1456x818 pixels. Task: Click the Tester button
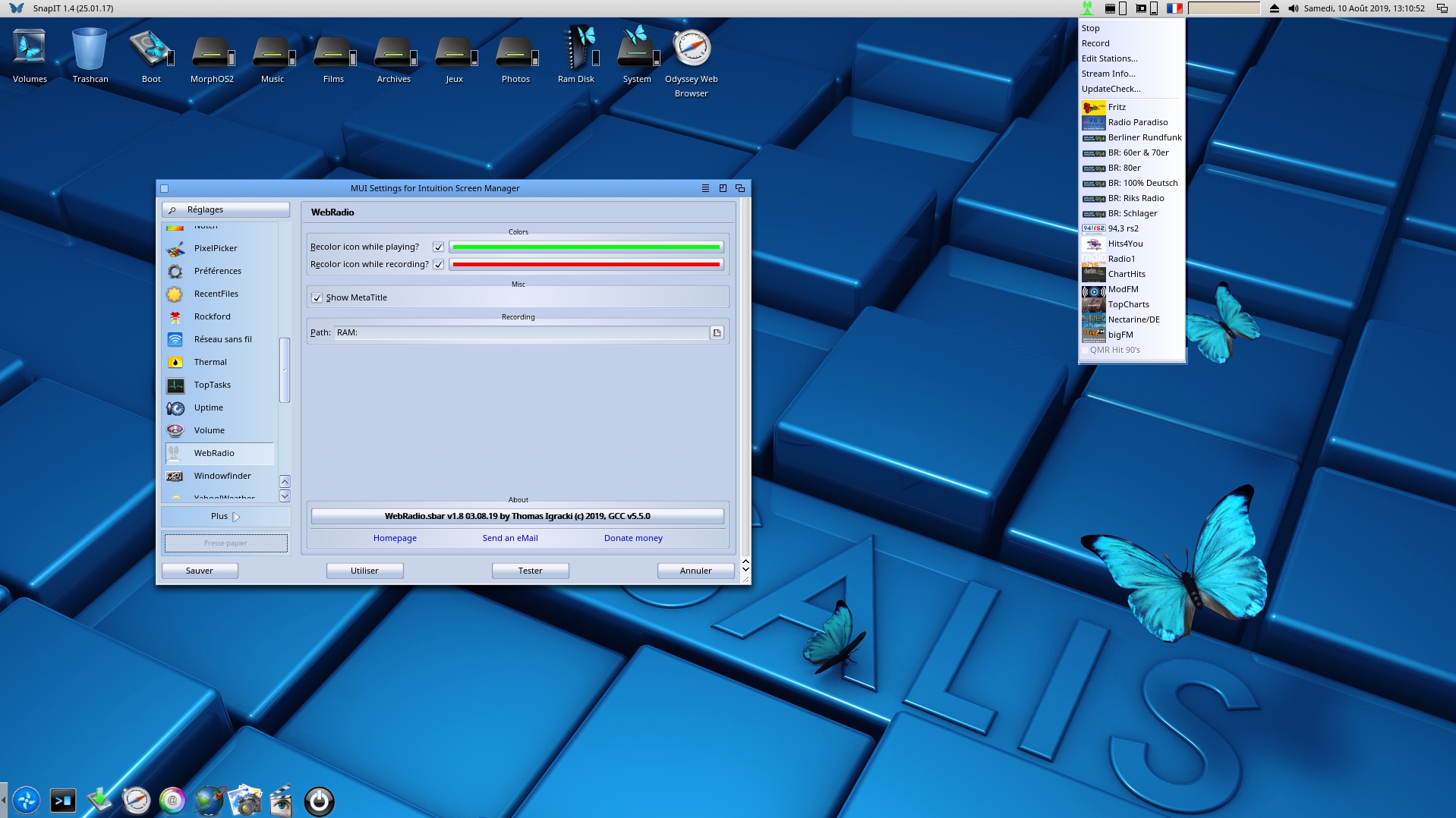[x=530, y=571]
